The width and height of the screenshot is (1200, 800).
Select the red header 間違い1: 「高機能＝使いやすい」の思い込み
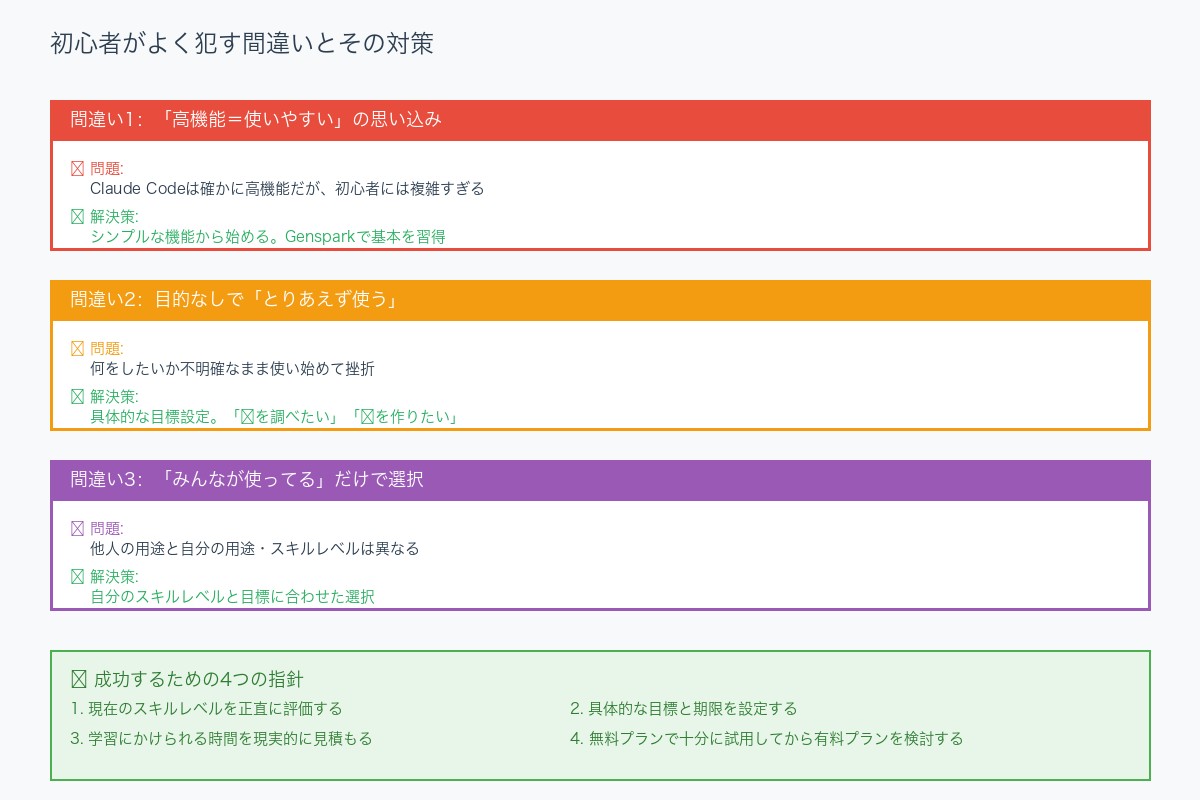coord(600,120)
